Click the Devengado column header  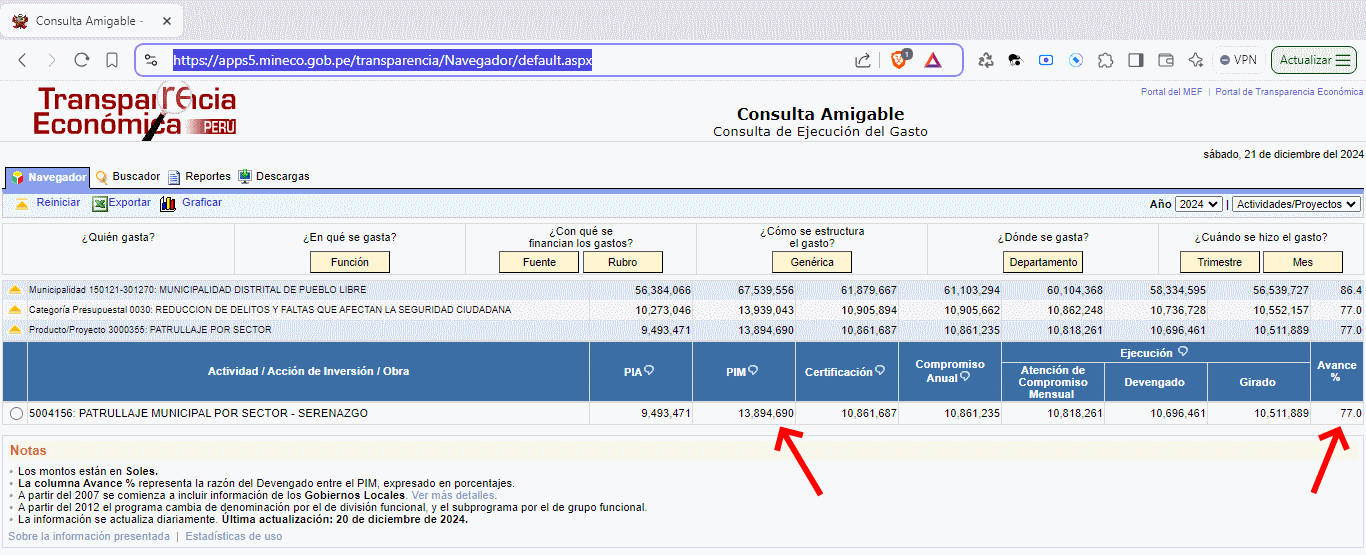pos(1155,382)
